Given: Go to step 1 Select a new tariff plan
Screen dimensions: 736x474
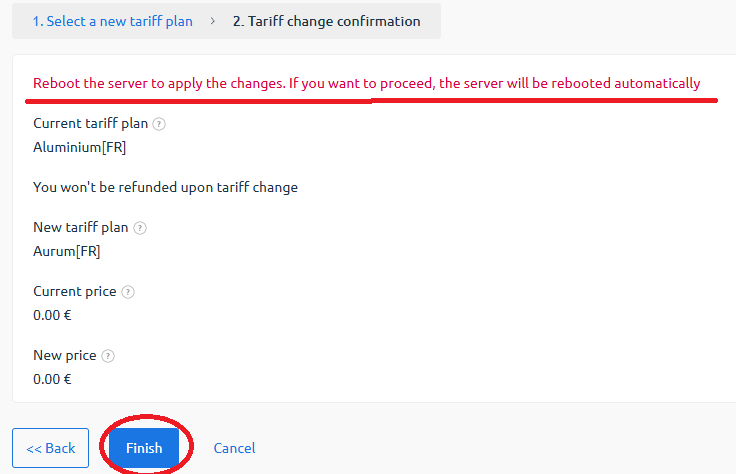Looking at the screenshot, I should click(113, 21).
